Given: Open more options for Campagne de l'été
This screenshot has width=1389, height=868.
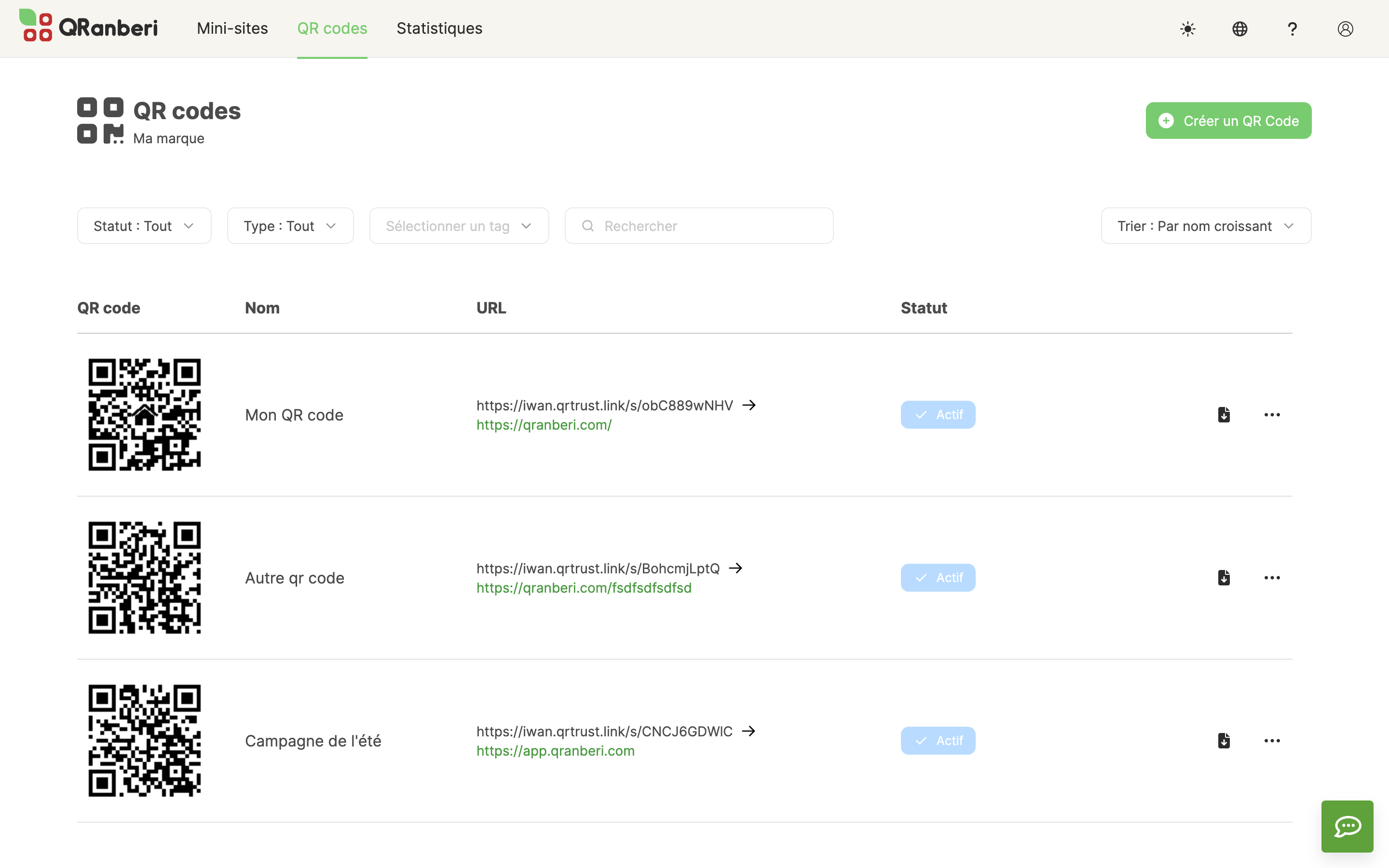Looking at the screenshot, I should pos(1272,741).
